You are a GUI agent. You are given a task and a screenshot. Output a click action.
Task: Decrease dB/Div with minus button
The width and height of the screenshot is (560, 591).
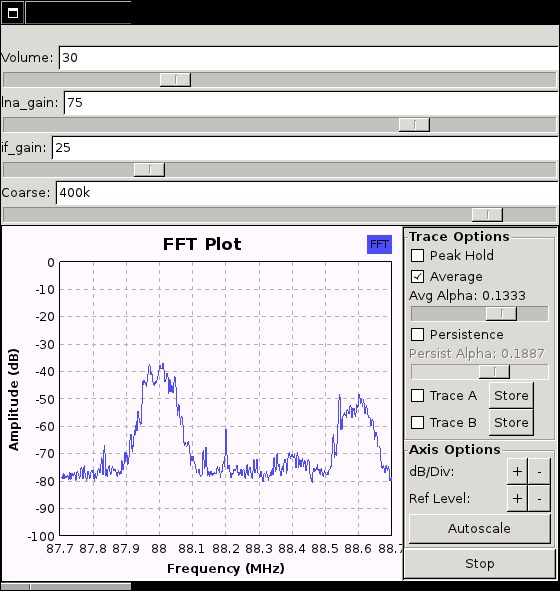tap(539, 471)
